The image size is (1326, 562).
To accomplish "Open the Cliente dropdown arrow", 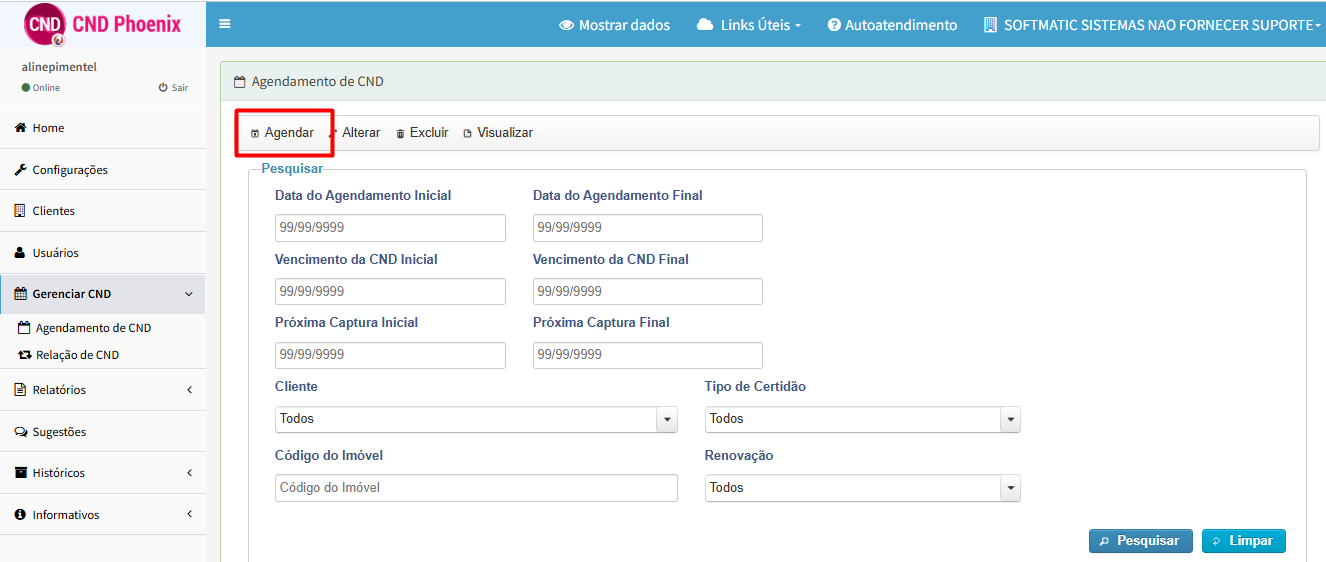I will [667, 420].
